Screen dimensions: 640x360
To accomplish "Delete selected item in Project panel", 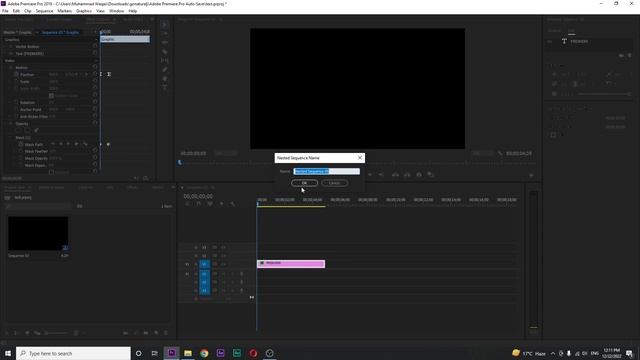I will [x=166, y=333].
